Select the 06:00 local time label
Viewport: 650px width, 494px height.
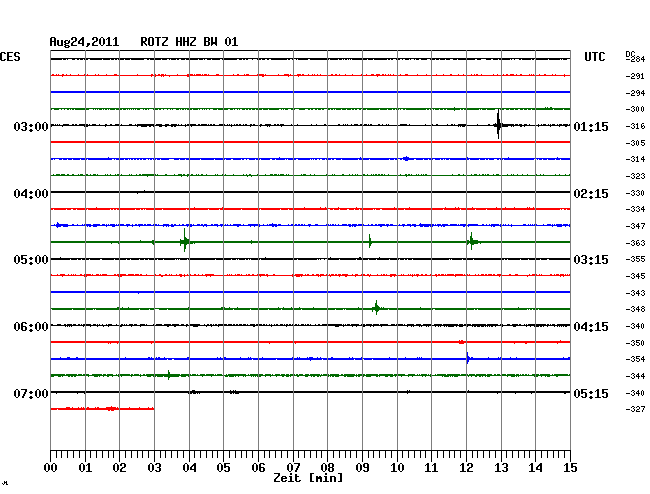pos(31,327)
